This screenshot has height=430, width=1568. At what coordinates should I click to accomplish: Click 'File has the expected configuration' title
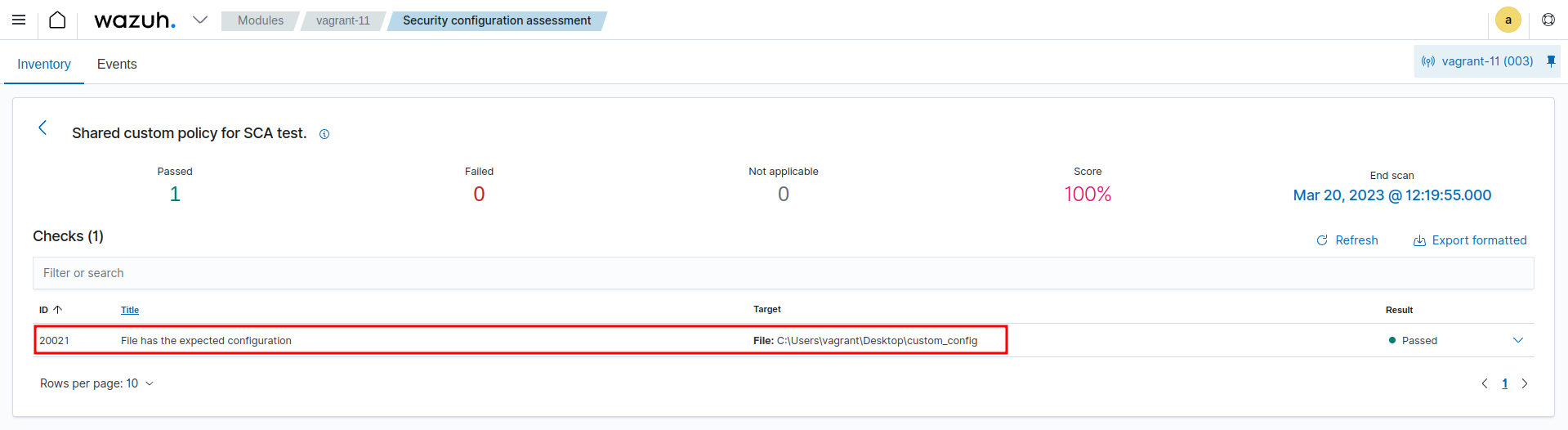(206, 341)
